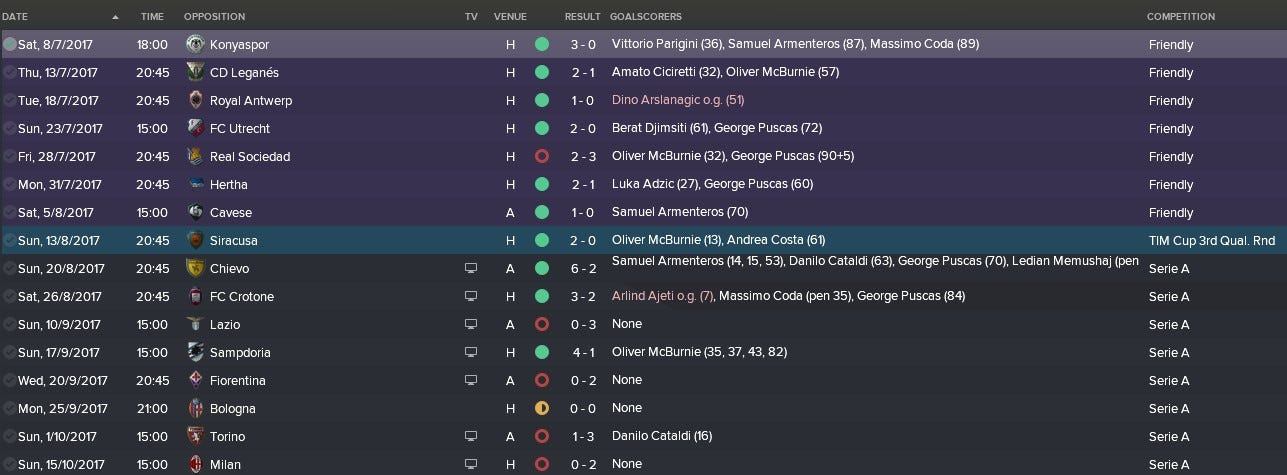Click the Goalscorers column header
This screenshot has height=475, width=1287.
pos(646,17)
